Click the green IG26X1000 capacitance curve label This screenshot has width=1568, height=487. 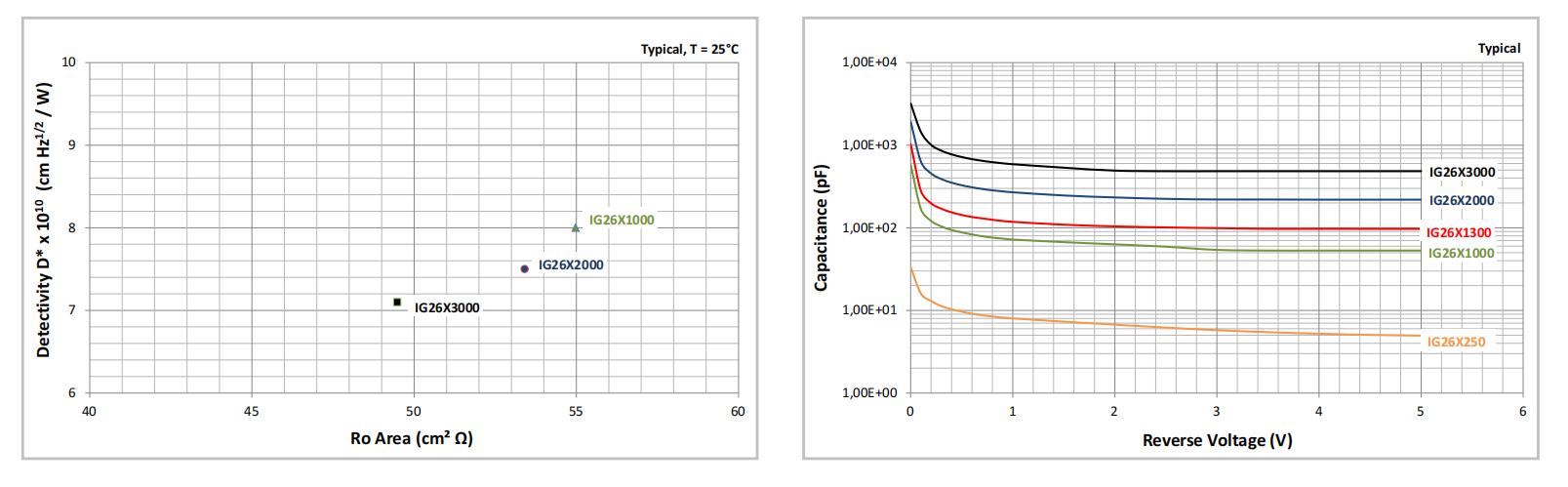coord(1461,253)
